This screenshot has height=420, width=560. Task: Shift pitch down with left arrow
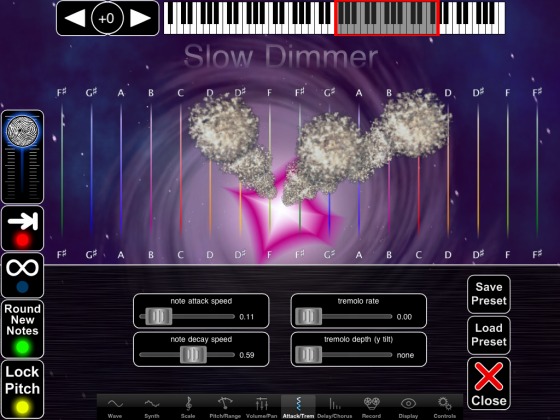(75, 18)
